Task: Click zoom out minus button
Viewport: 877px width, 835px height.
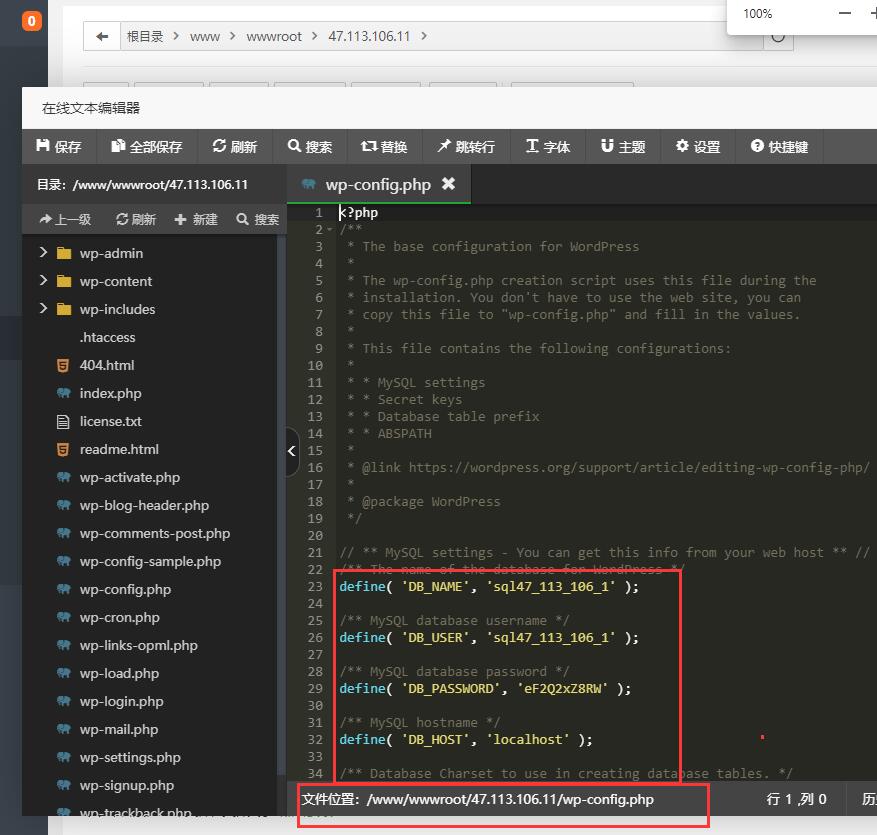Action: pyautogui.click(x=845, y=13)
